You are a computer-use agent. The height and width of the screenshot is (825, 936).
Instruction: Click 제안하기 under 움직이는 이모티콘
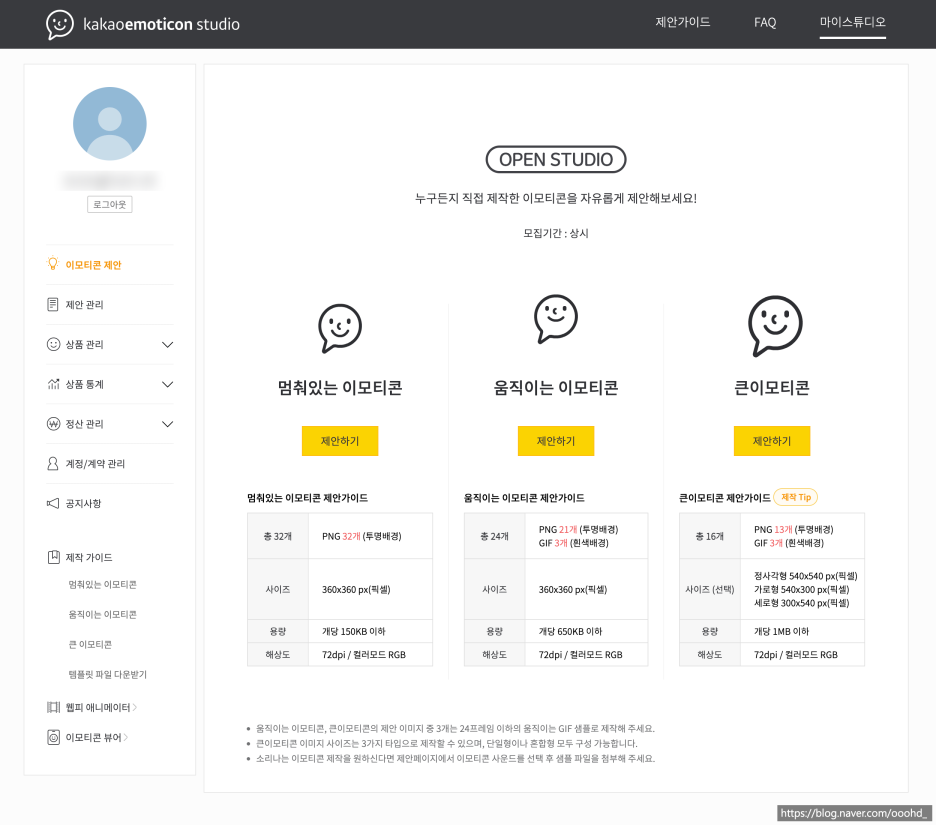coord(556,441)
